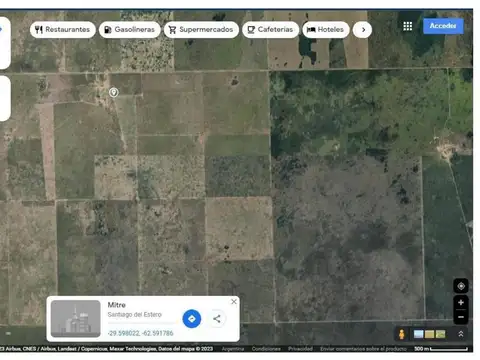
Task: Filter map by Cafeterías
Action: click(x=271, y=30)
